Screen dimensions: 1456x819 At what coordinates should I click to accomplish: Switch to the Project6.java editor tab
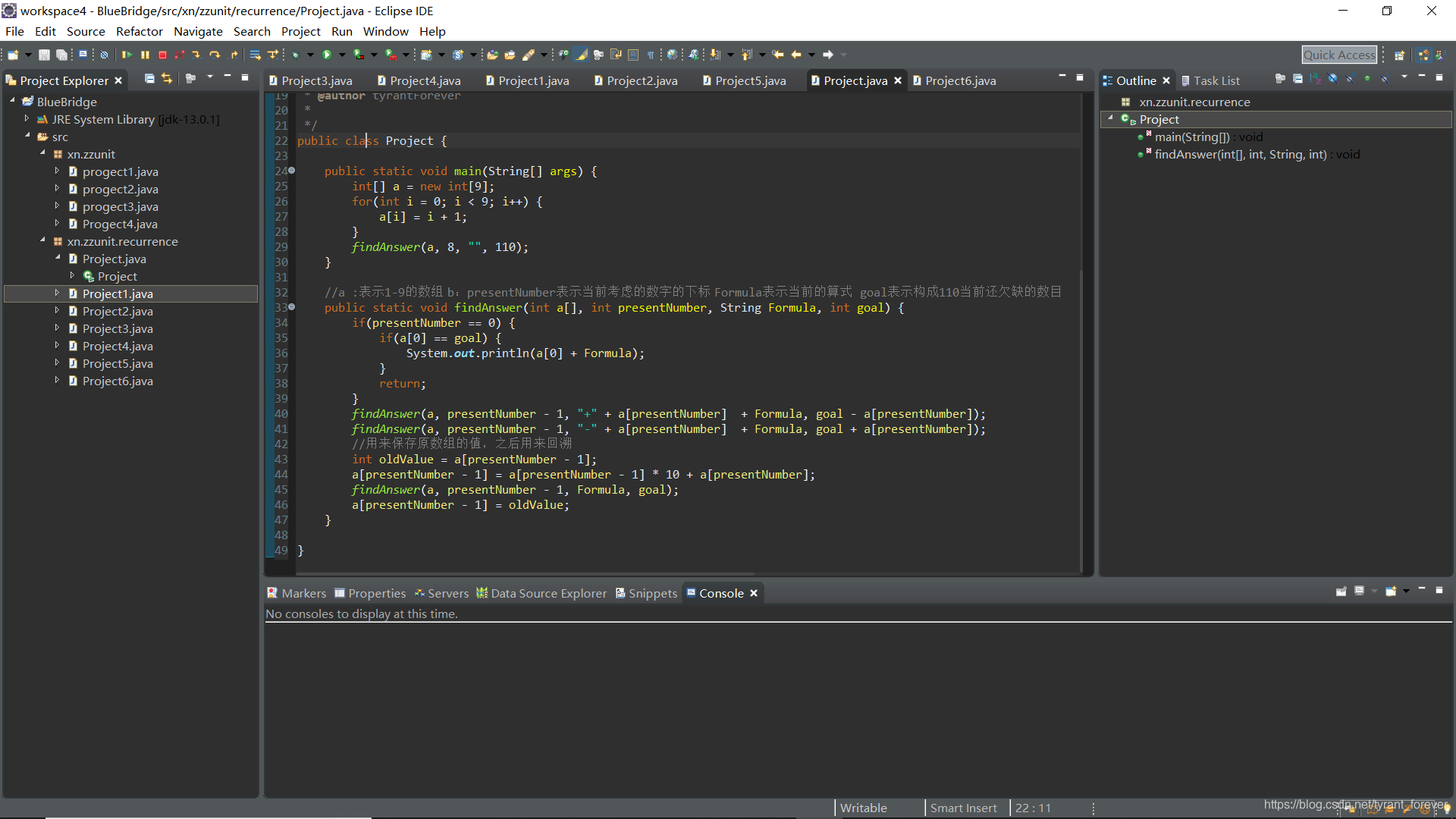[x=959, y=80]
